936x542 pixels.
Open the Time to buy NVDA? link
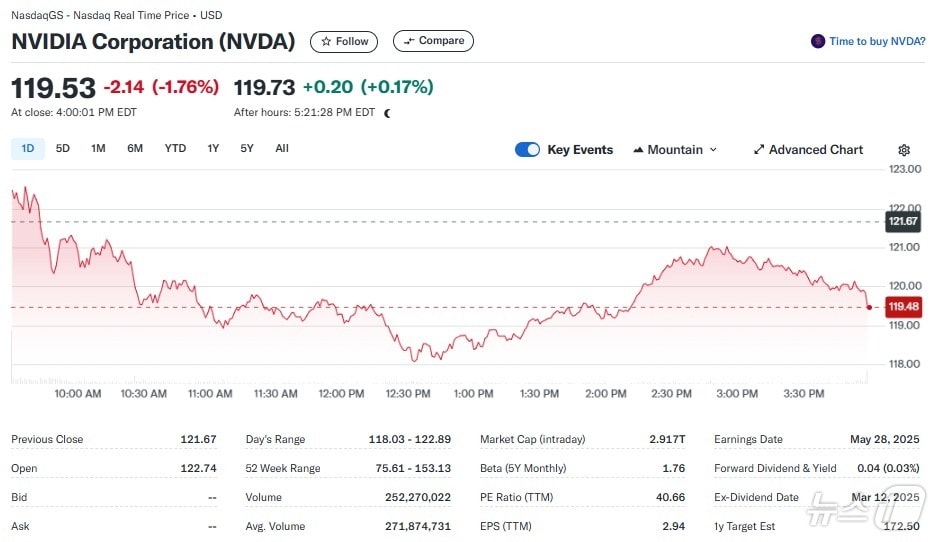(877, 41)
